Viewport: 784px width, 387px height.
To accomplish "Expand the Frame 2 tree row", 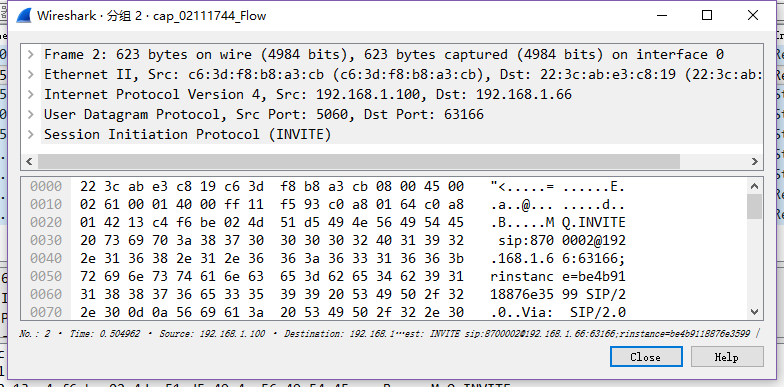I will (x=31, y=54).
